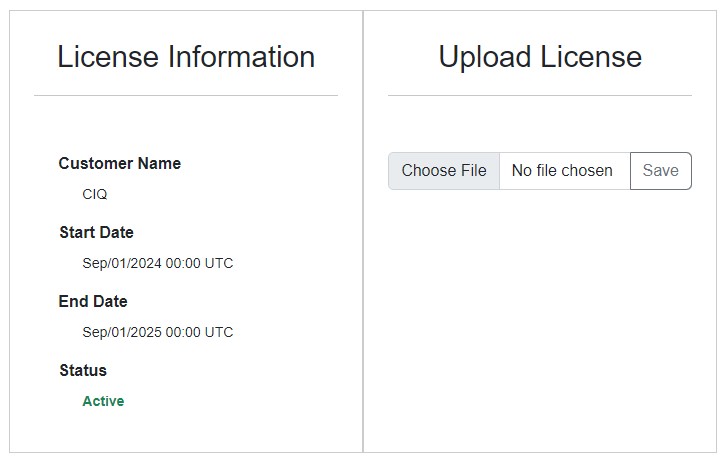
Task: Click the Start Date label
Action: coord(96,232)
